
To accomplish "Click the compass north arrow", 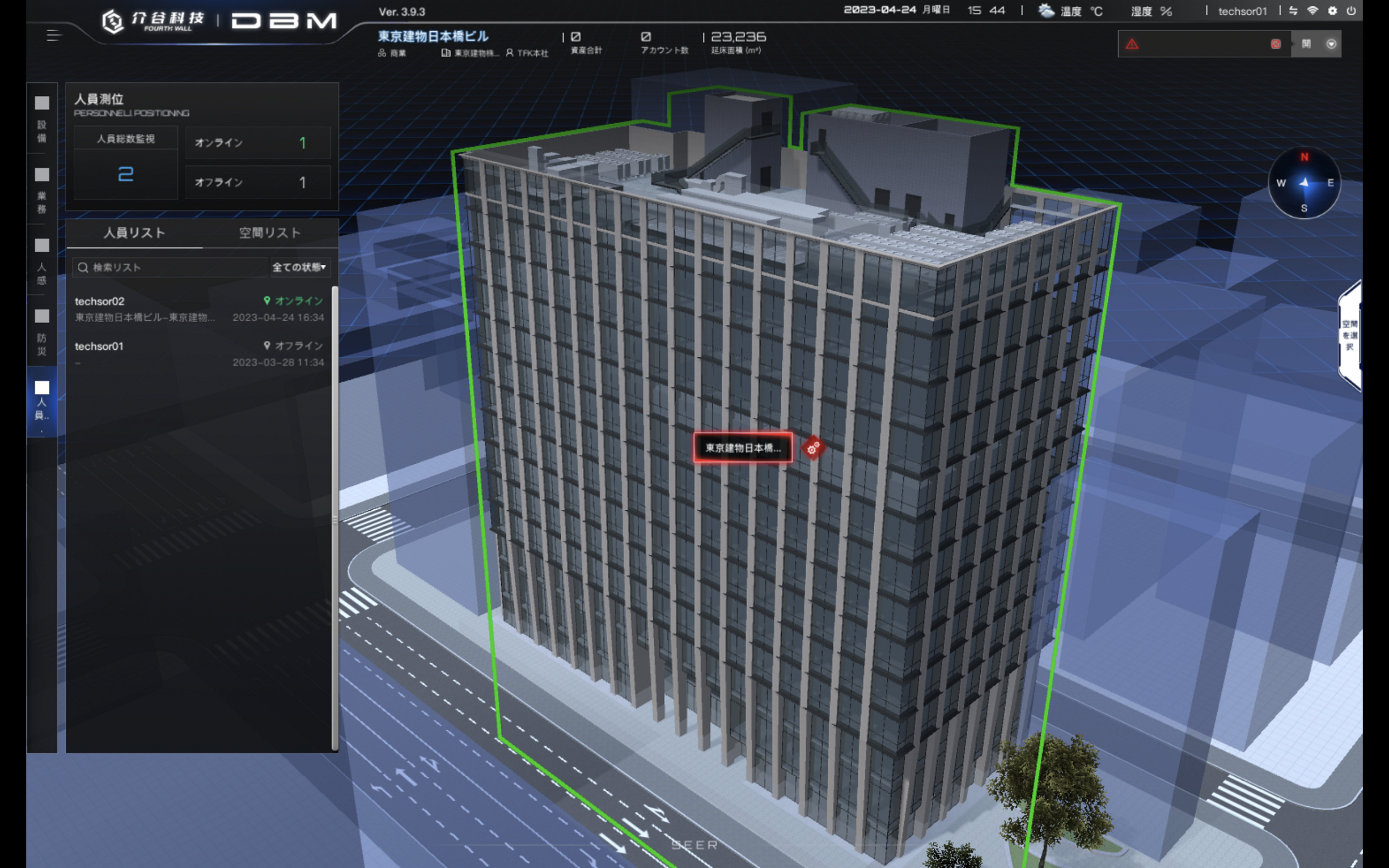I will click(1304, 183).
